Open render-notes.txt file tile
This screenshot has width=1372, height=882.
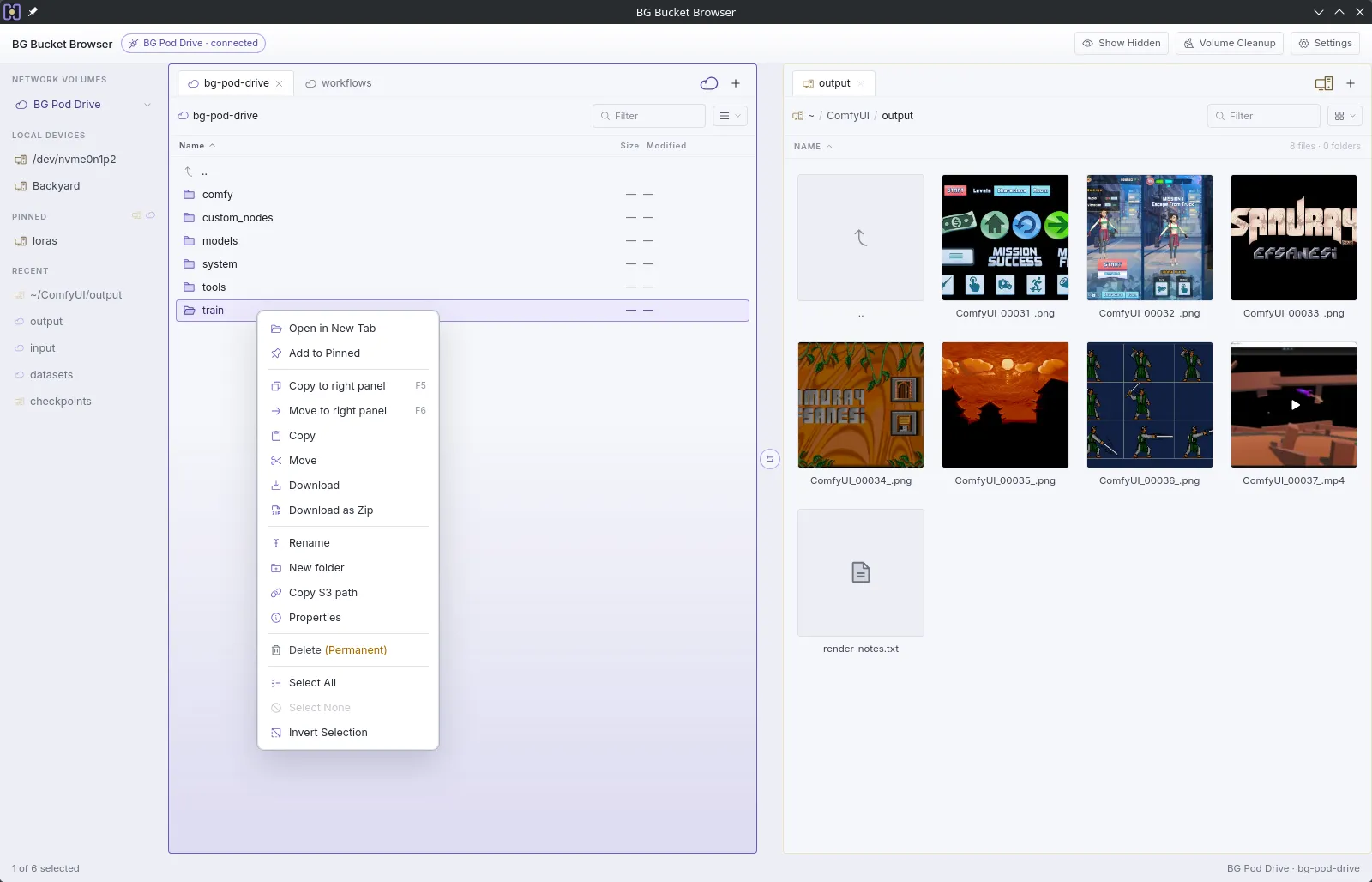click(x=861, y=572)
